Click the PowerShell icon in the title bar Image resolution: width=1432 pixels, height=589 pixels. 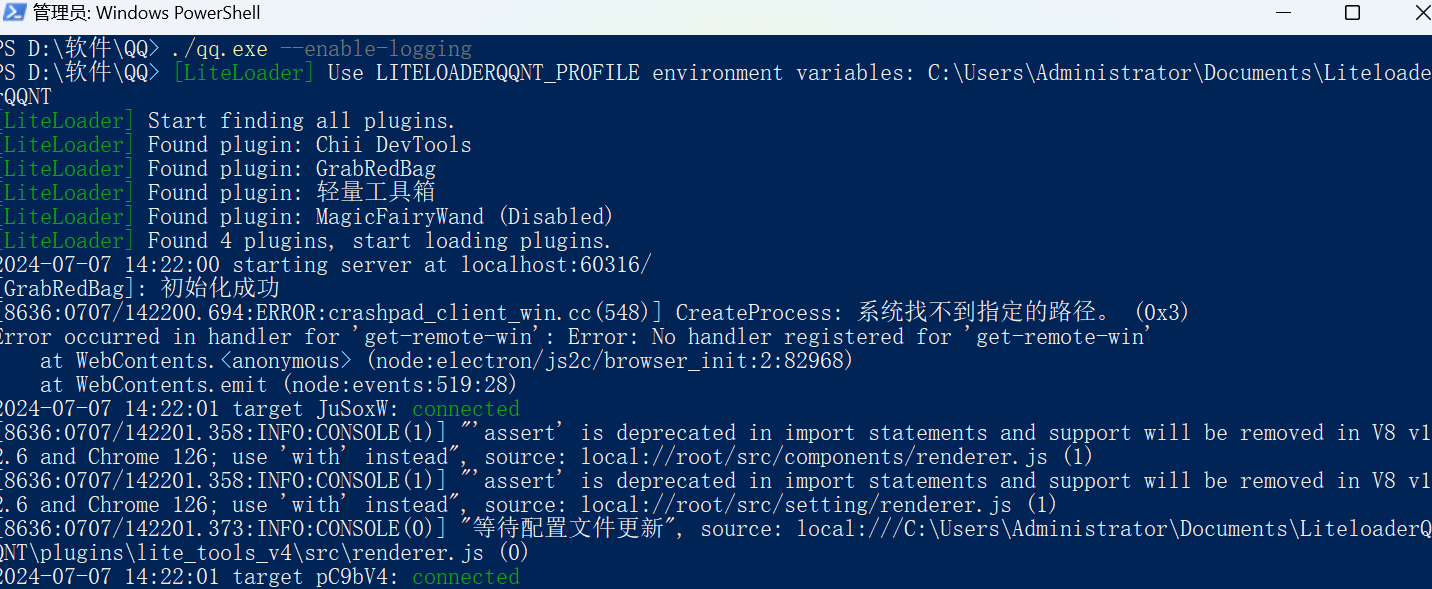pos(14,13)
